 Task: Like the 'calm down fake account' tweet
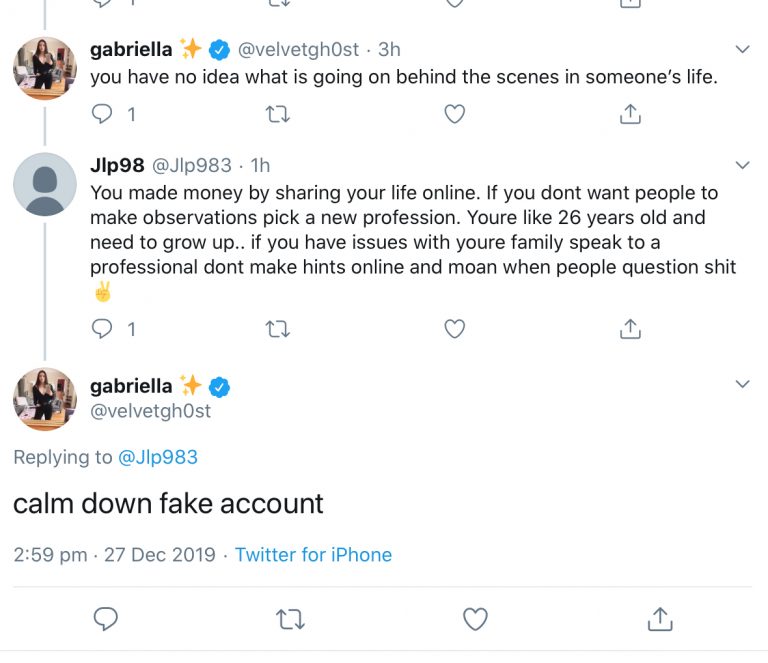pyautogui.click(x=475, y=619)
